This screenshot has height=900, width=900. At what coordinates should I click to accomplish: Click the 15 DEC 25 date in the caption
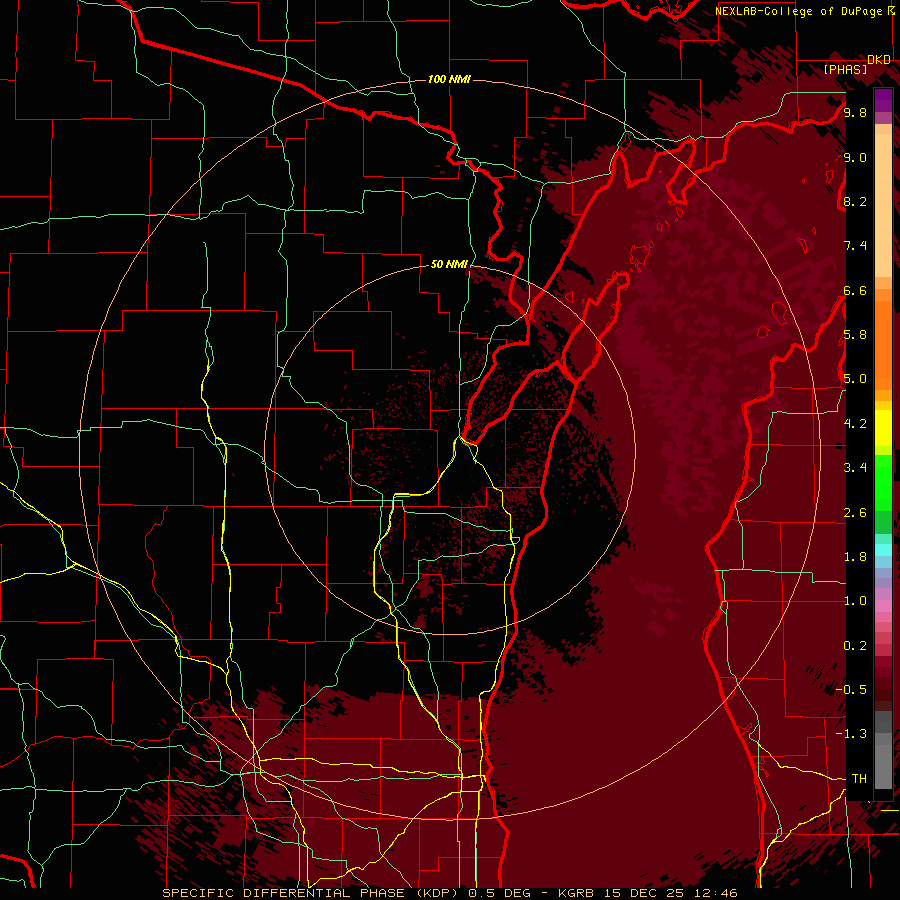(643, 893)
